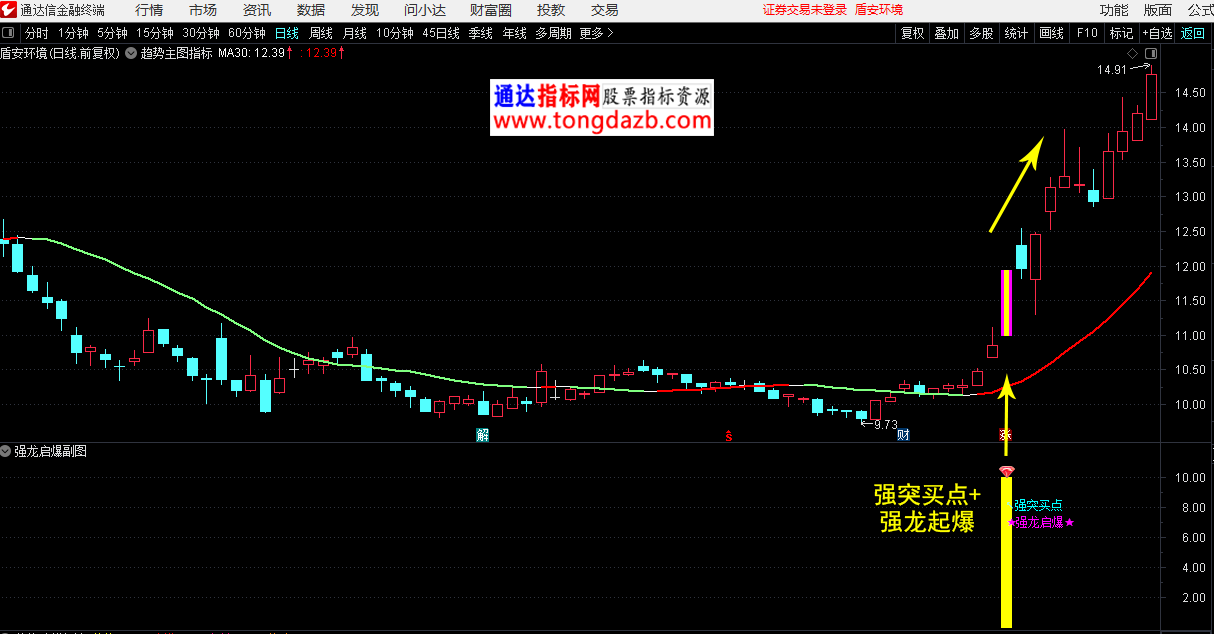Image resolution: width=1214 pixels, height=634 pixels.
Task: Switch to the 30分钟 period tab
Action: point(200,33)
